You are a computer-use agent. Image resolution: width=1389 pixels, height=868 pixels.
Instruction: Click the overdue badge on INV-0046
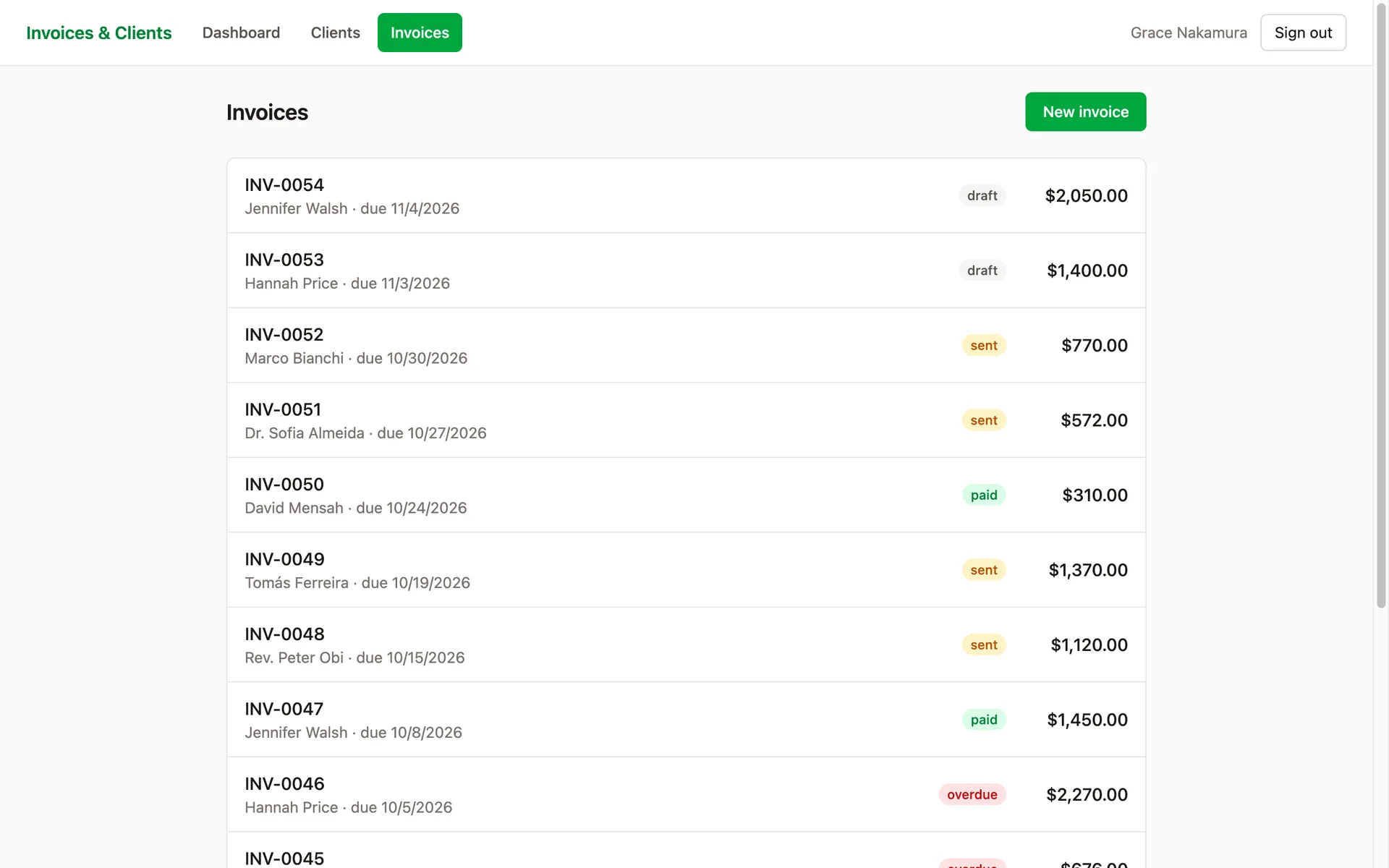coord(972,794)
